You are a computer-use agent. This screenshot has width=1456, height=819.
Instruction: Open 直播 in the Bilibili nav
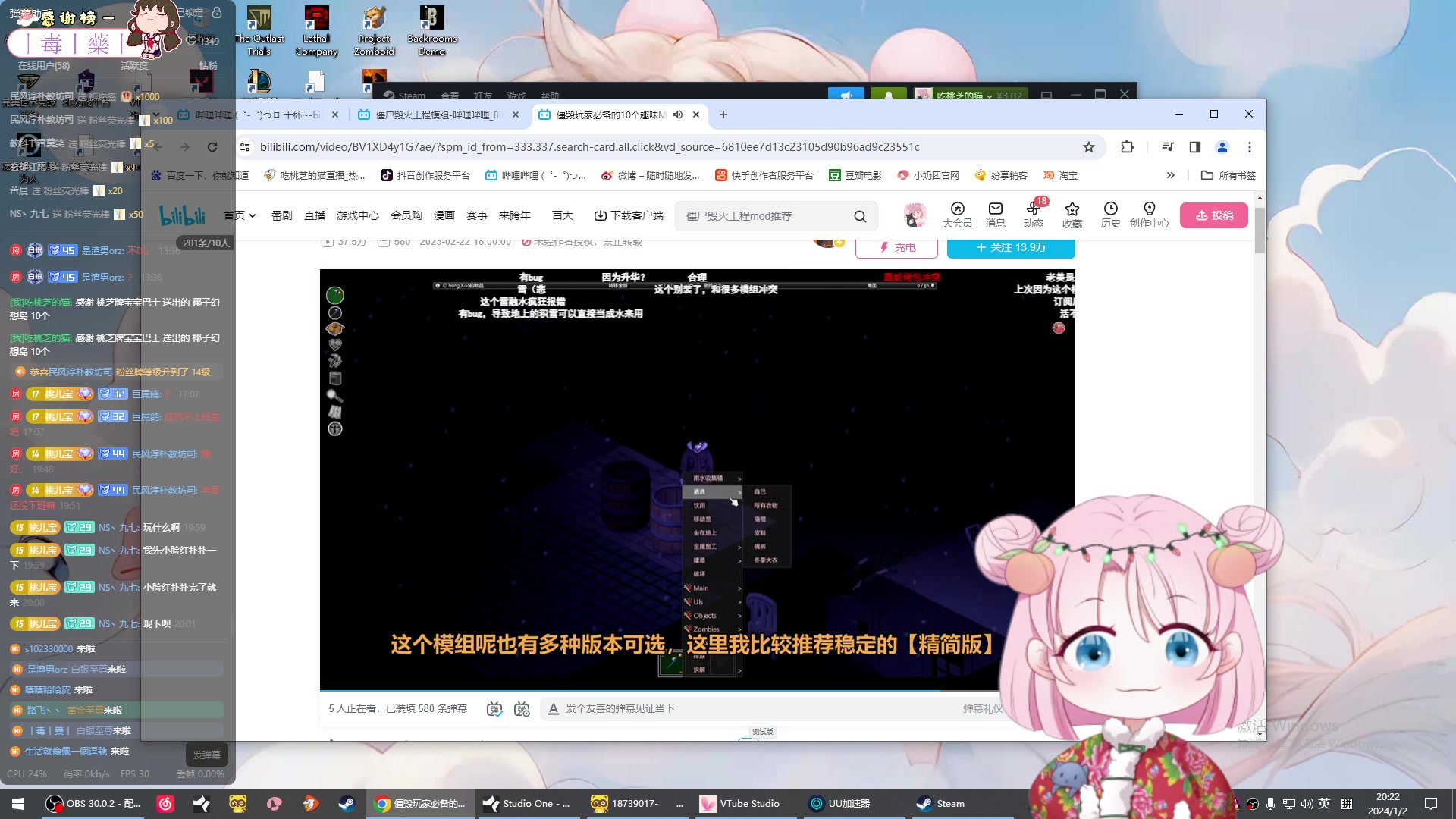[315, 215]
